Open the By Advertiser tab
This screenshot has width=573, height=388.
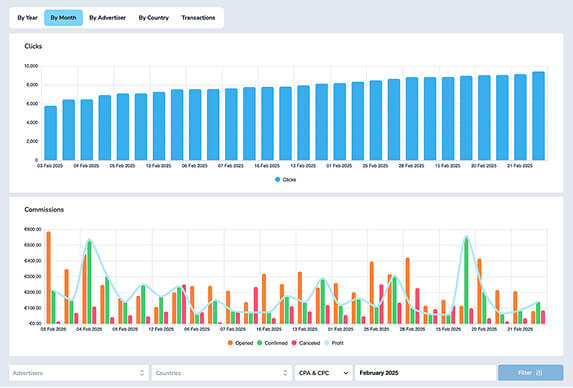pos(107,18)
